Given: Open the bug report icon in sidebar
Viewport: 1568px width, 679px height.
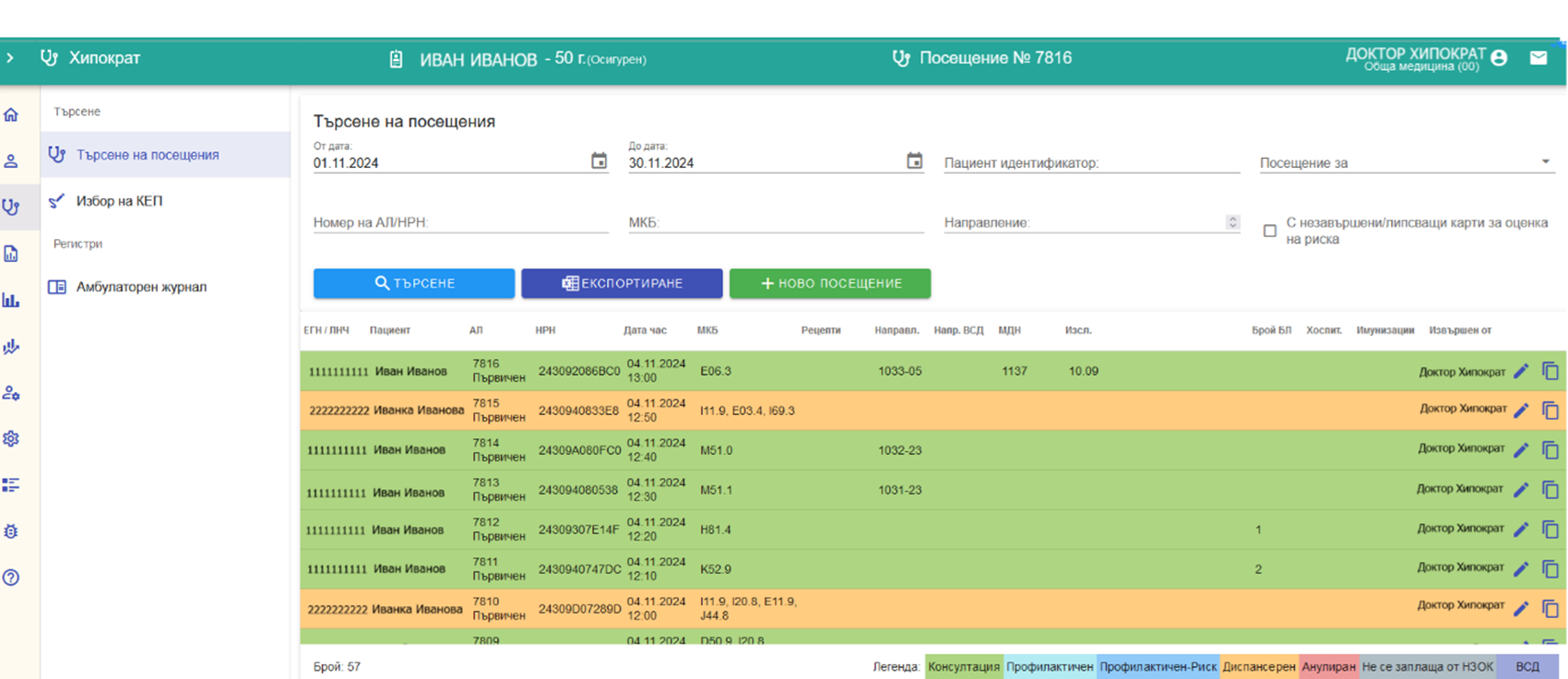Looking at the screenshot, I should point(11,531).
